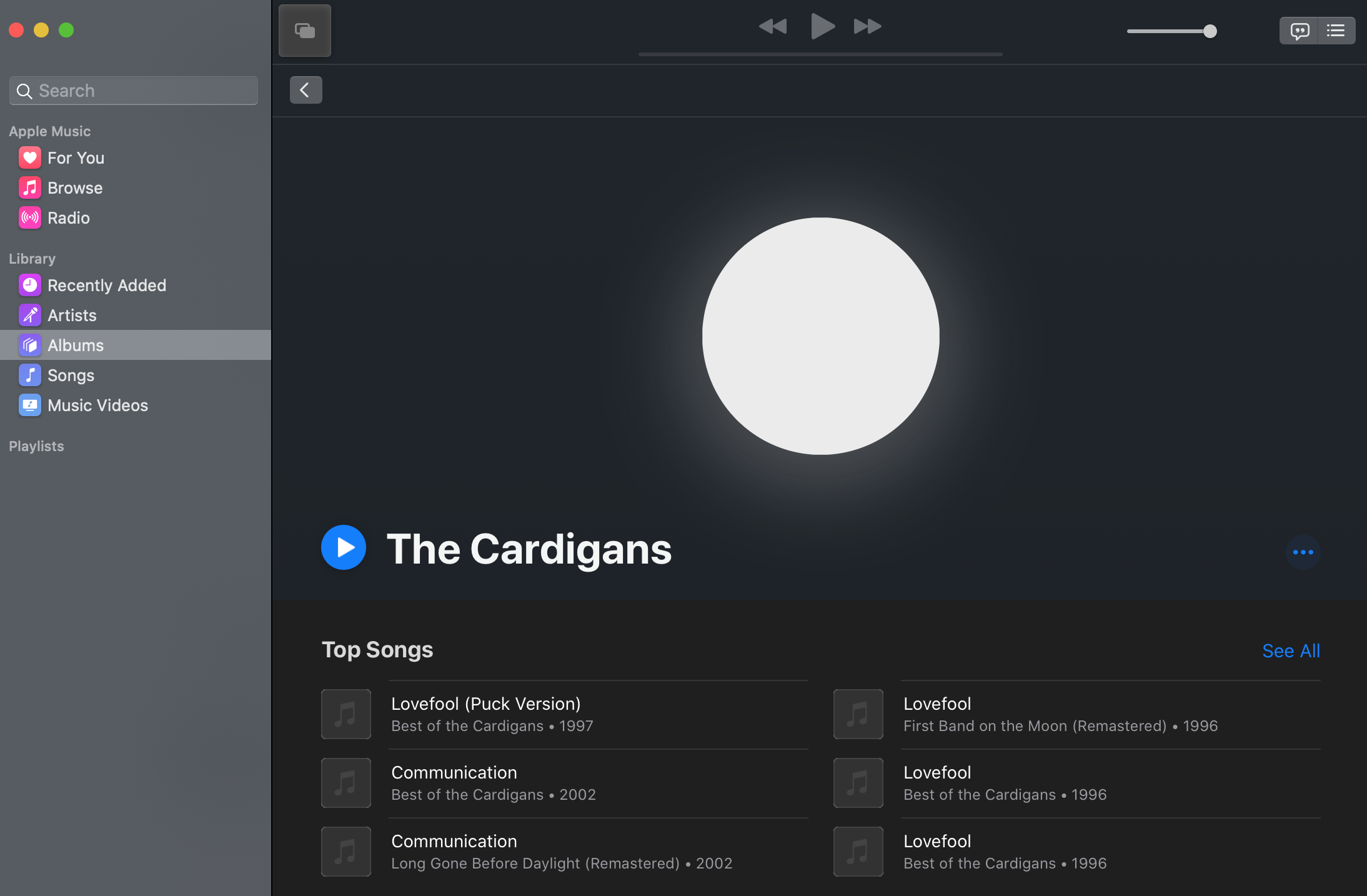Play The Cardigans with blue button
1367x896 pixels.
pos(344,547)
